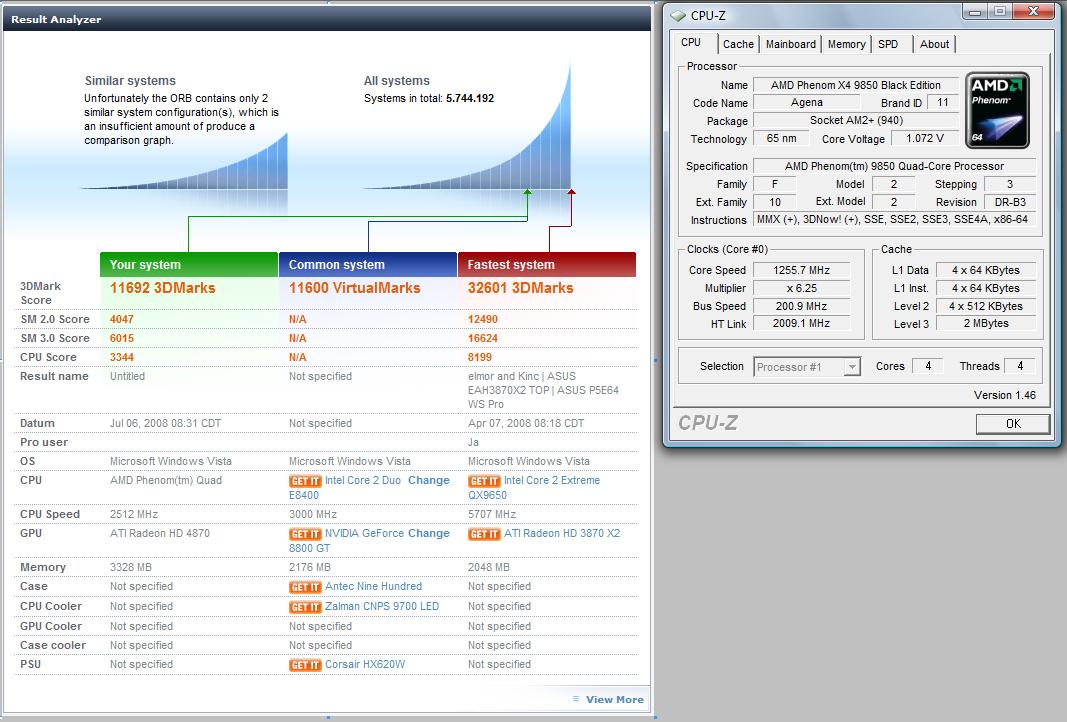Click the Memory value 3328 MB
1067x722 pixels.
[x=131, y=568]
